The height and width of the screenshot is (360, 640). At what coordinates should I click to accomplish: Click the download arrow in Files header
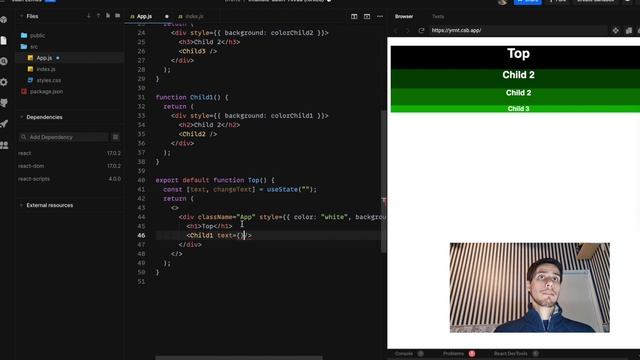89,16
